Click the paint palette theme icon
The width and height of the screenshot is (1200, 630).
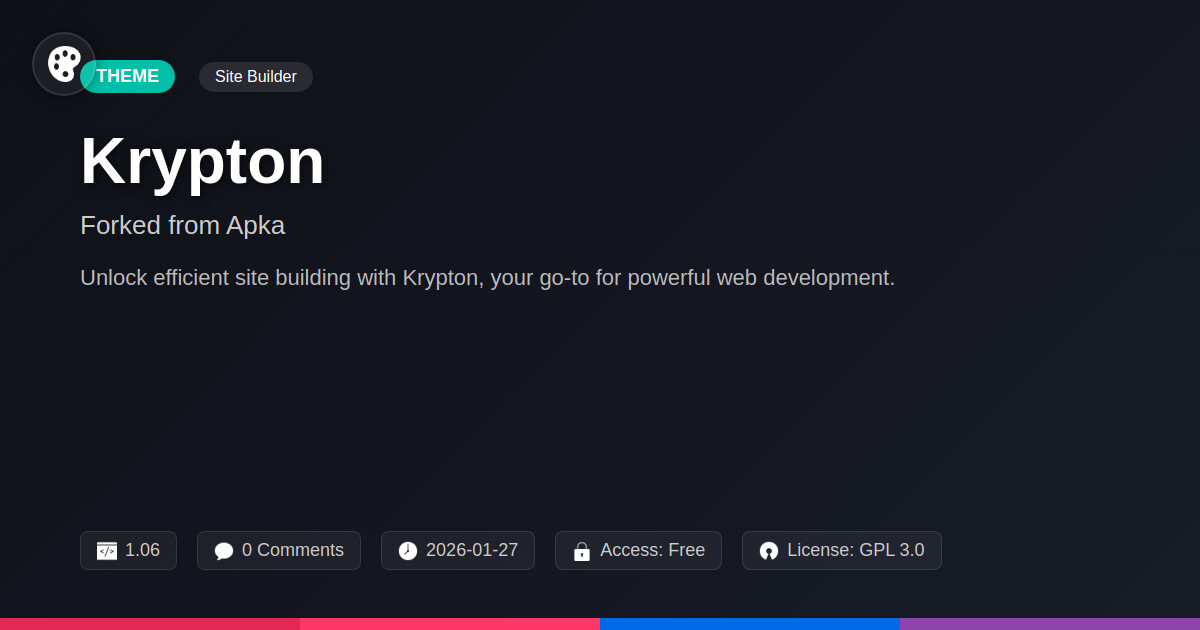[x=64, y=64]
